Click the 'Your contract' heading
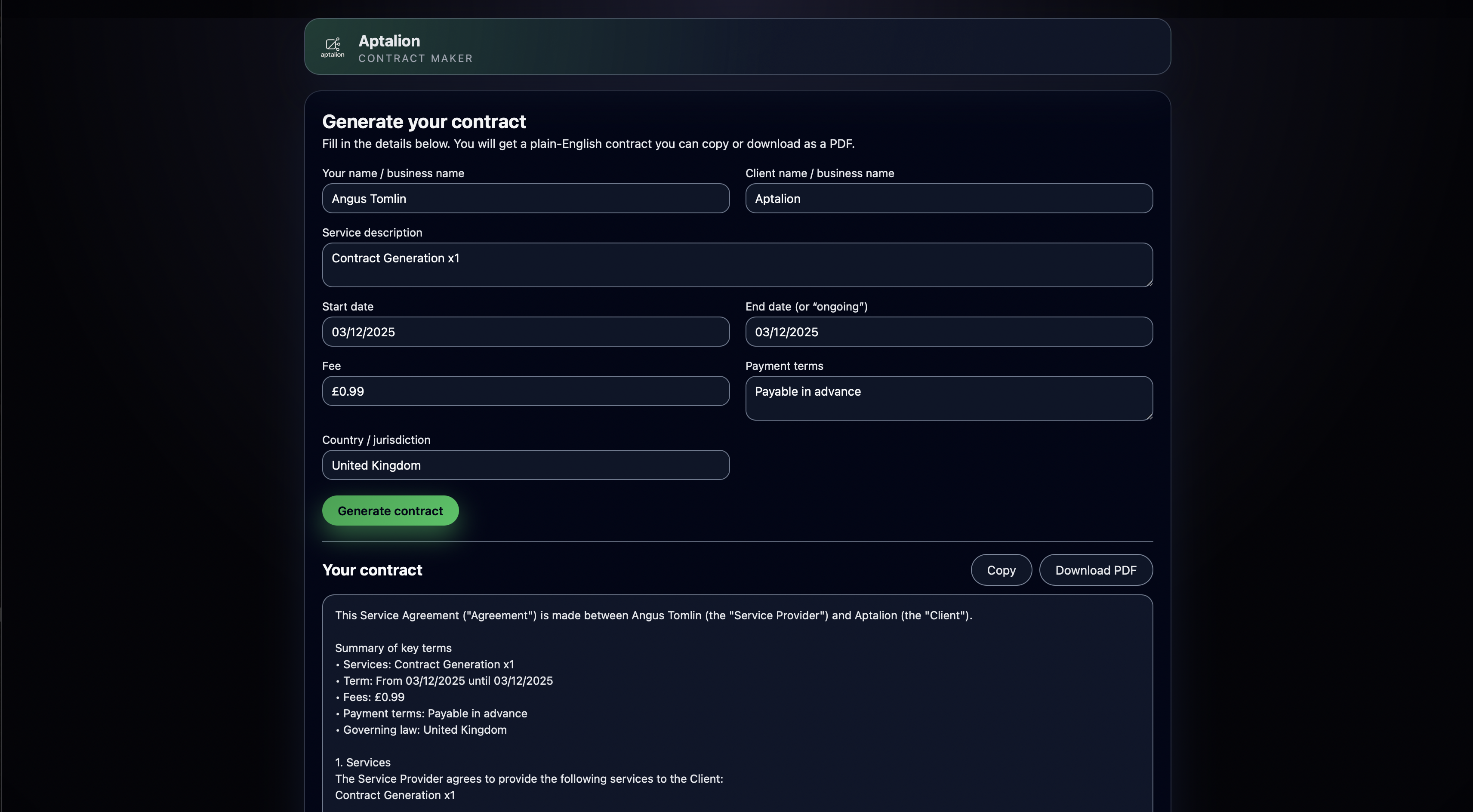 [x=372, y=569]
